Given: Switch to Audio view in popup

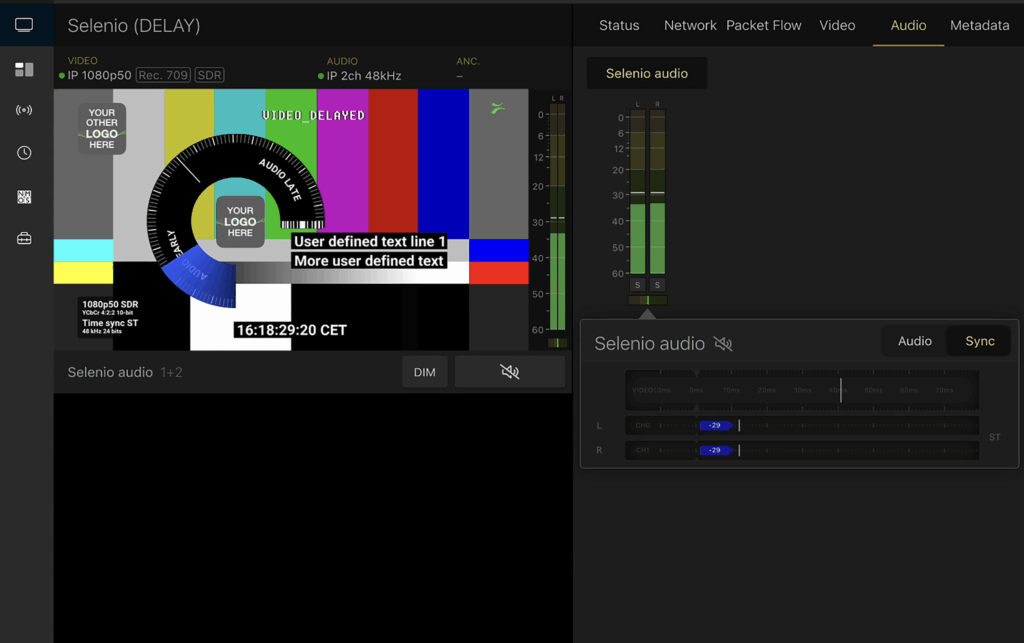Looking at the screenshot, I should (x=914, y=341).
